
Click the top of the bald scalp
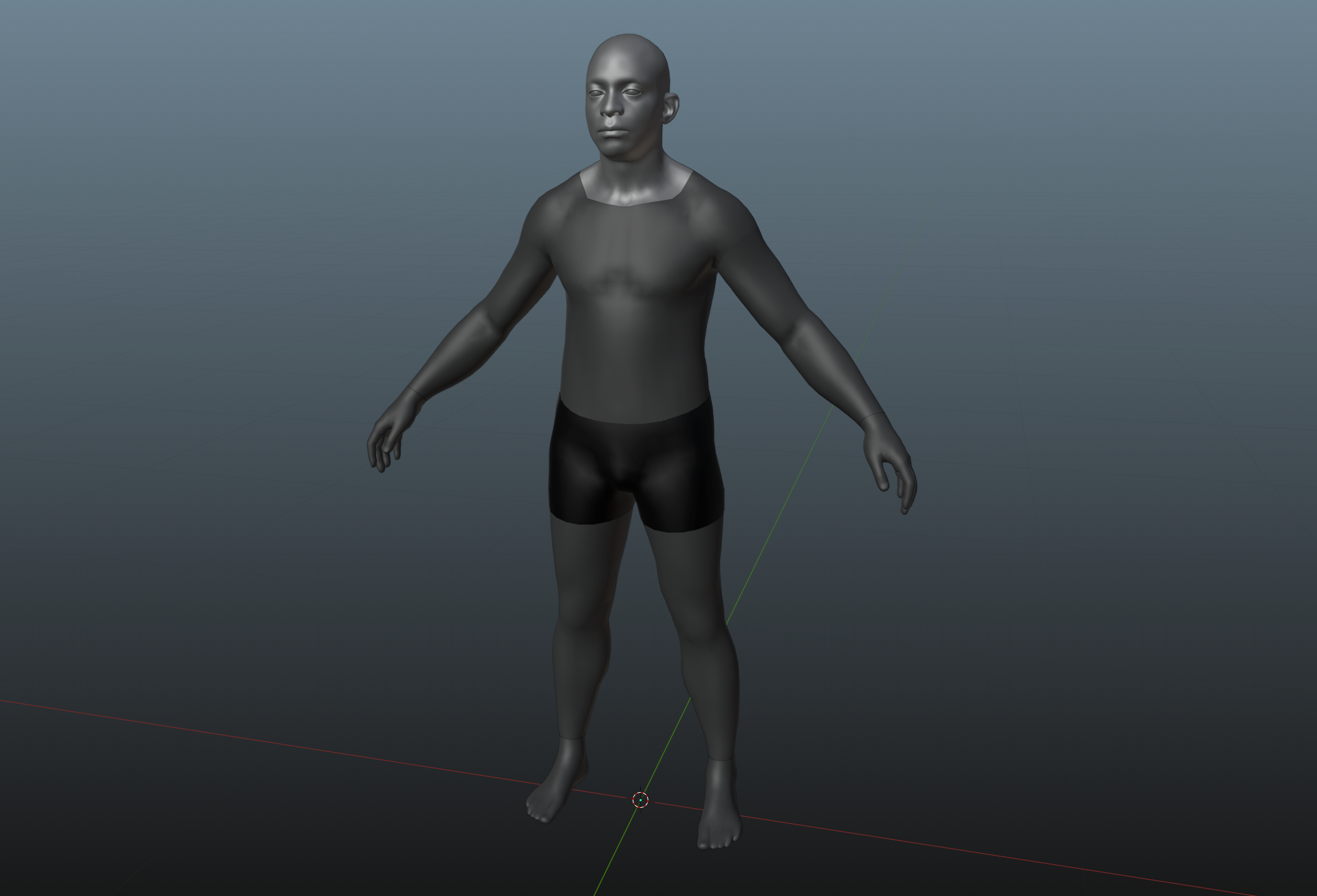629,42
